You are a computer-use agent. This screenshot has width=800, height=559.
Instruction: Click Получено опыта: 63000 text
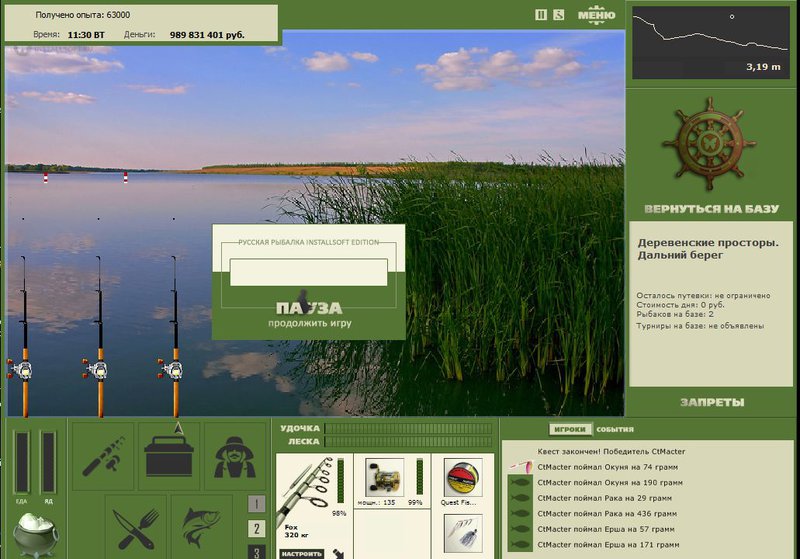point(83,15)
